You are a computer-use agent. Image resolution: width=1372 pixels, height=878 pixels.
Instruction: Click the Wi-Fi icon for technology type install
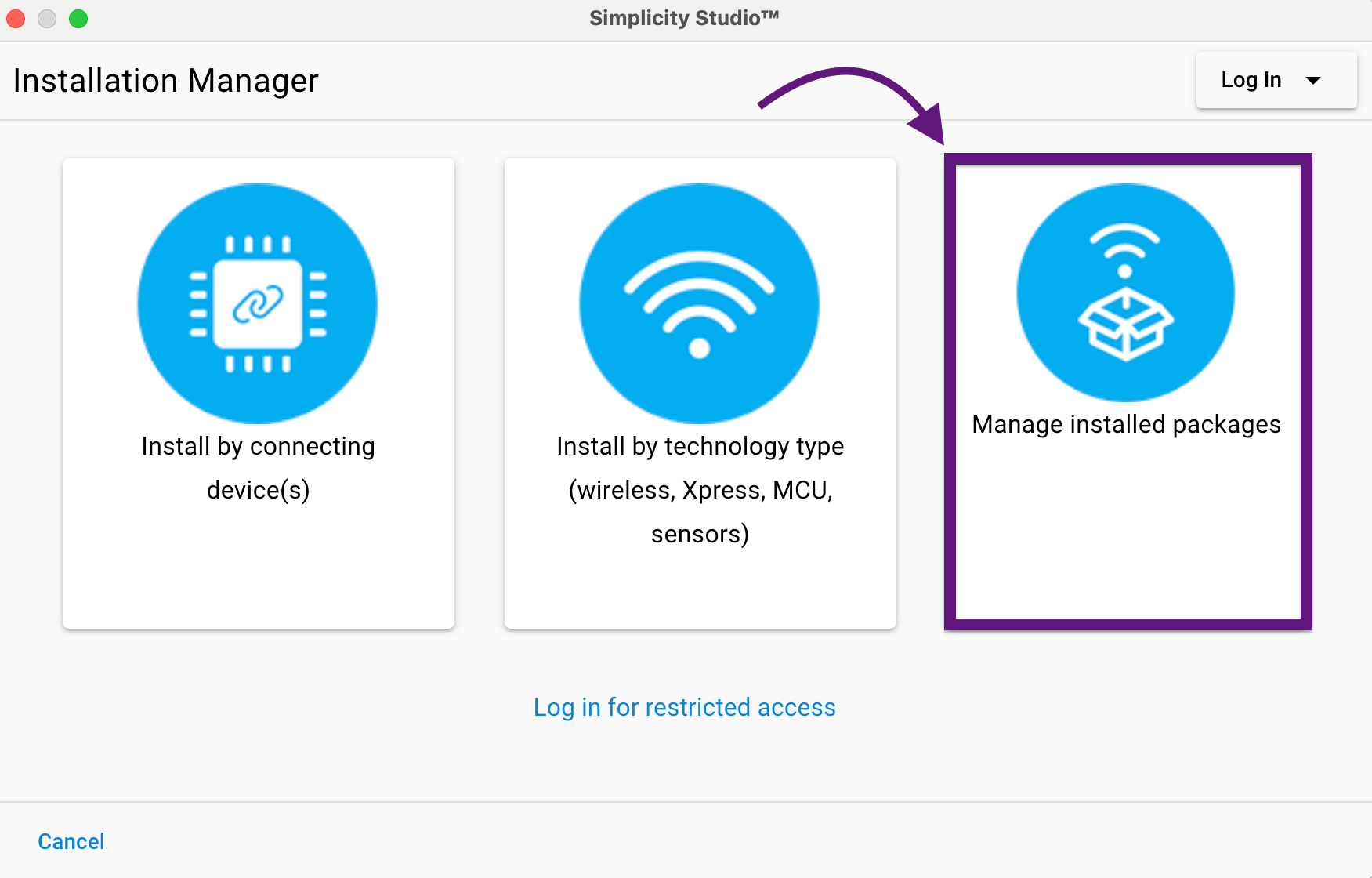(x=700, y=303)
